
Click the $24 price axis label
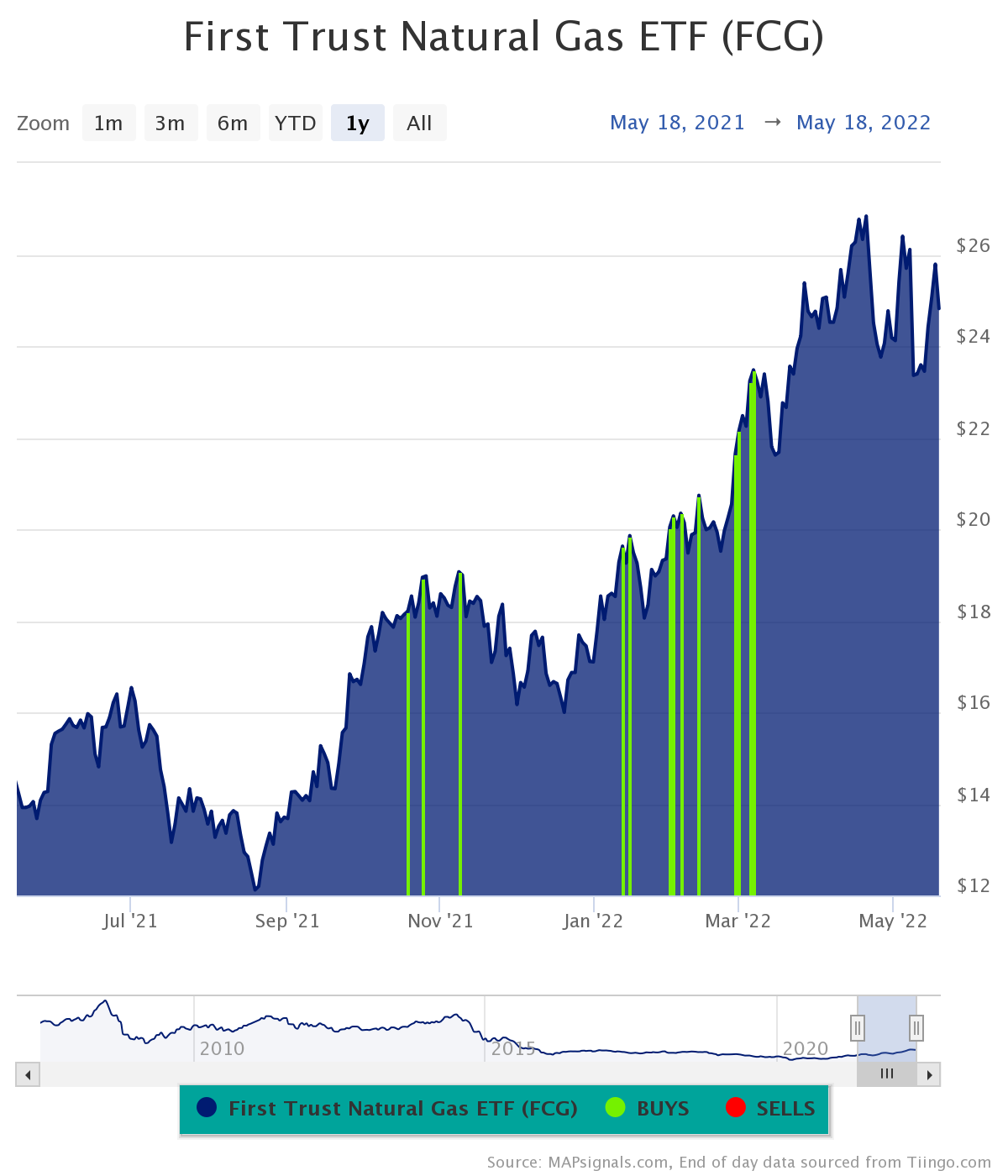click(974, 336)
